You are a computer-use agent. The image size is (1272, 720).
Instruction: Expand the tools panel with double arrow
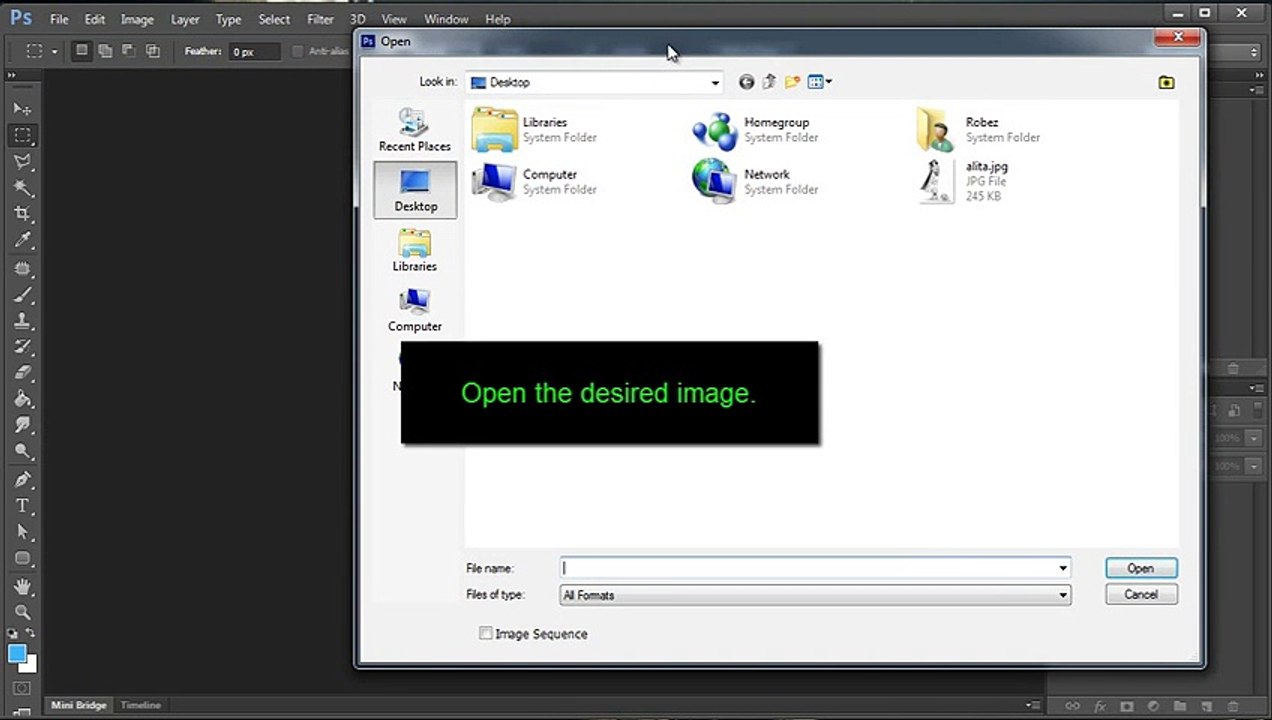pos(12,75)
